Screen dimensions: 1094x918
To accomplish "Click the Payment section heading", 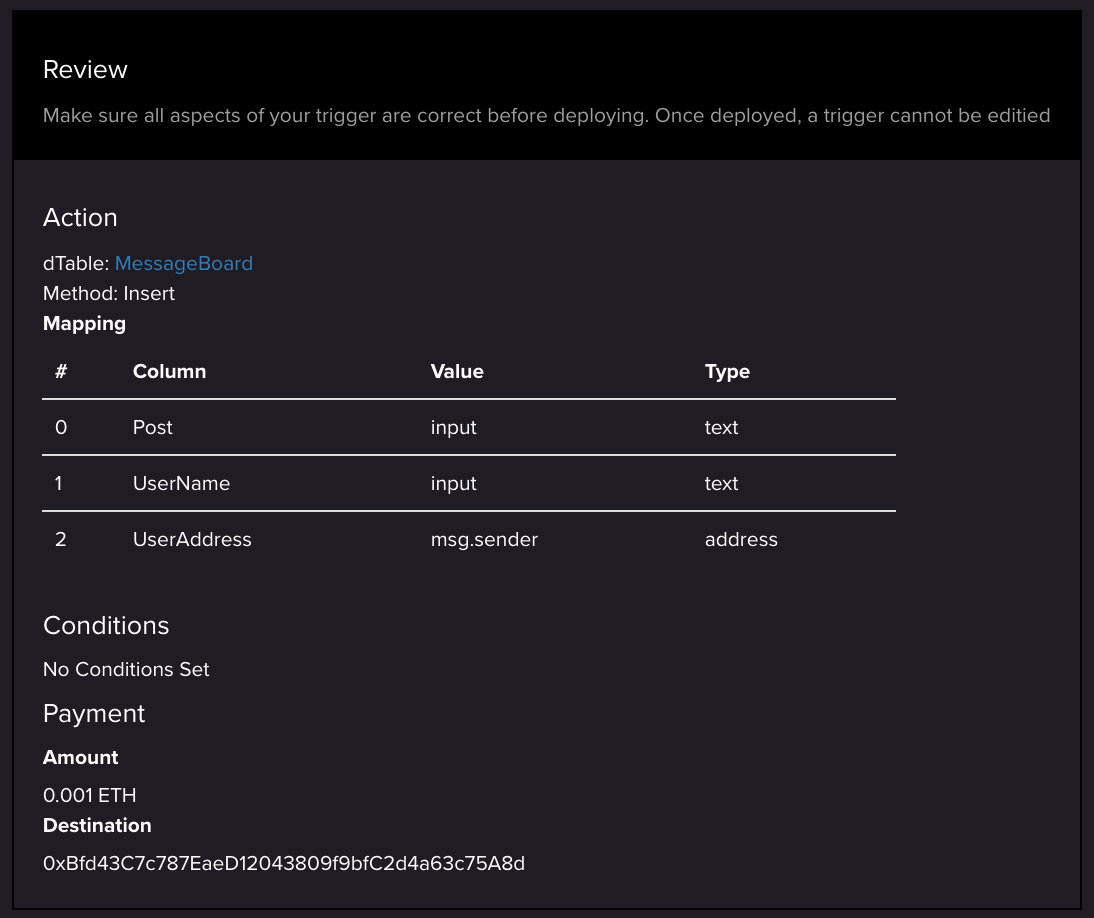I will point(94,714).
